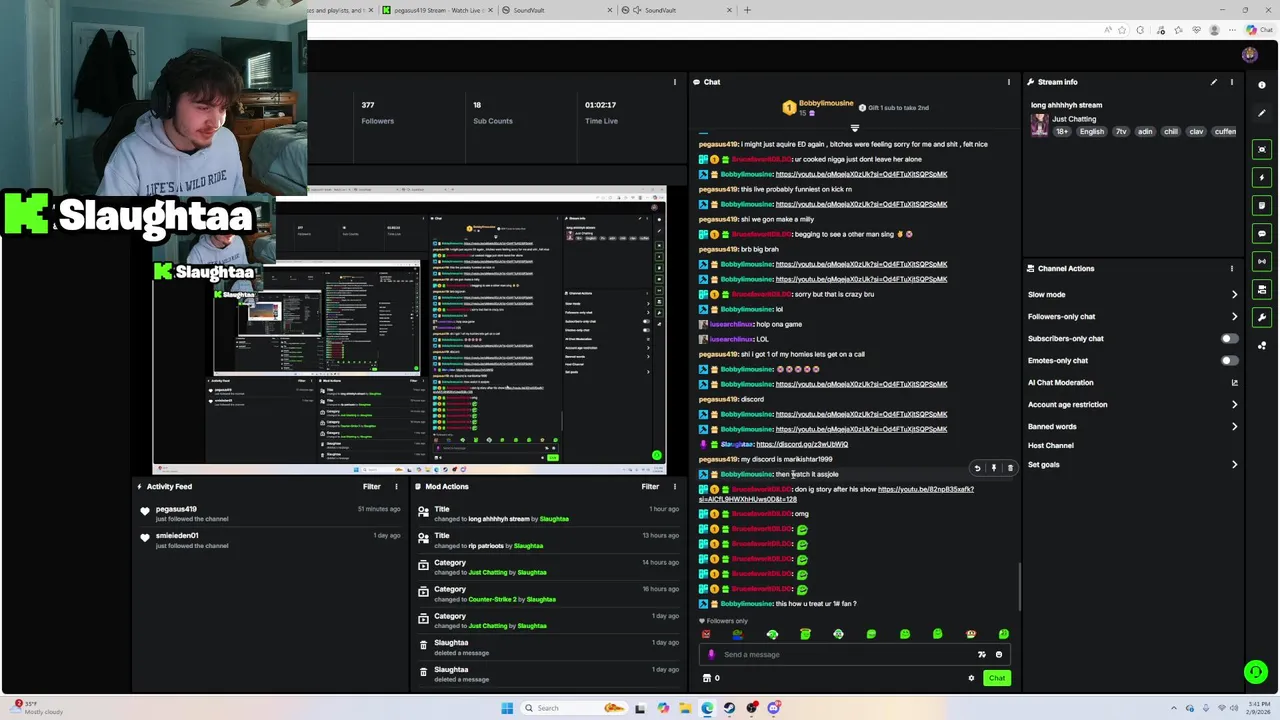This screenshot has height=720, width=1280.
Task: Edit stream info with the pencil icon
Action: [x=1214, y=82]
